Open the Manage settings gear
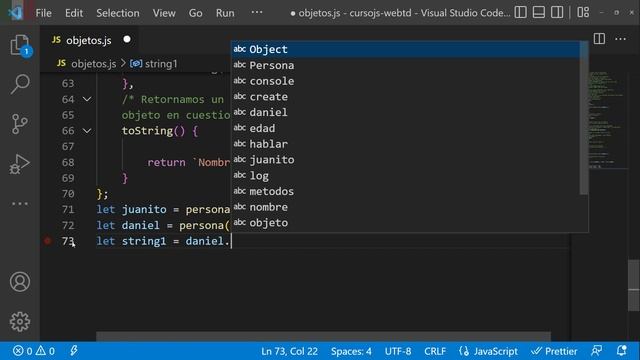Screen dimensions: 640x360 [x=20, y=322]
